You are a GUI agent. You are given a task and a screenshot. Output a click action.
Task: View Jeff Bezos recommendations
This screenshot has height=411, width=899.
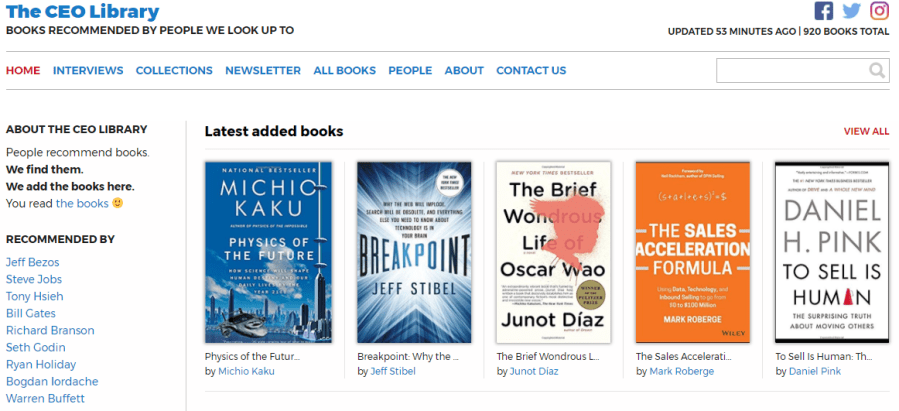pyautogui.click(x=32, y=262)
